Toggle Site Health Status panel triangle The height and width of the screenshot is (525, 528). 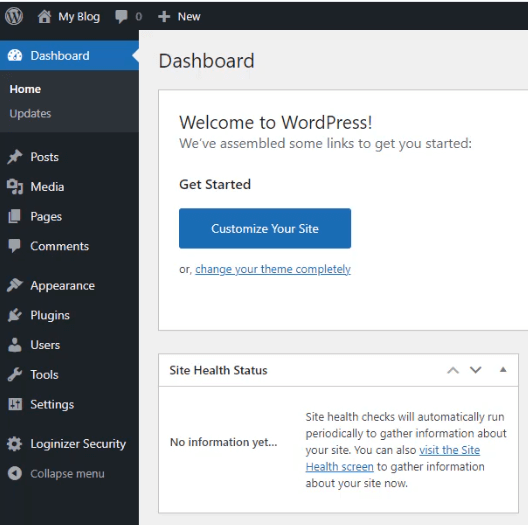pyautogui.click(x=503, y=370)
